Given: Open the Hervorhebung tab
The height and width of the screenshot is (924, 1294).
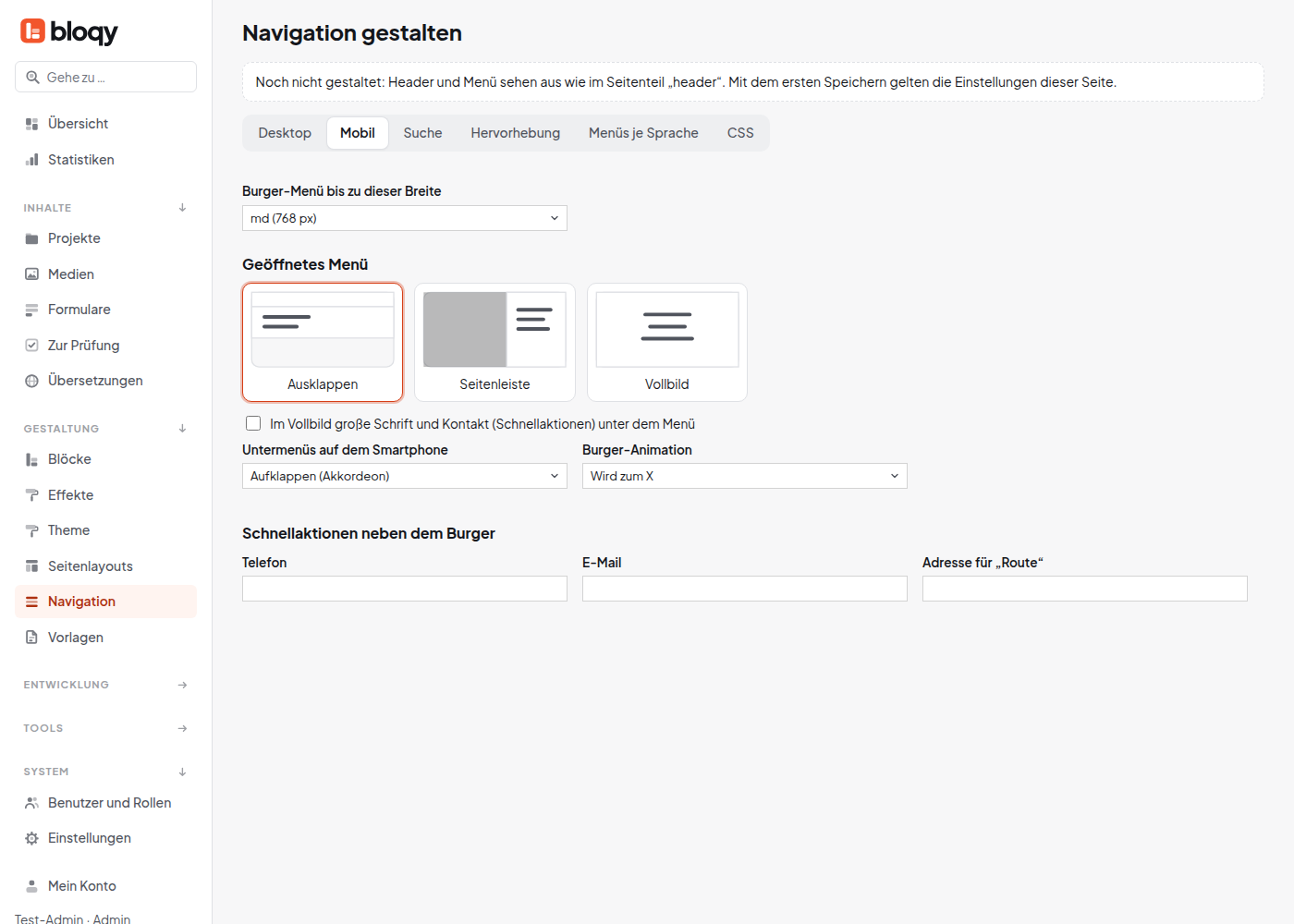Looking at the screenshot, I should click(516, 133).
